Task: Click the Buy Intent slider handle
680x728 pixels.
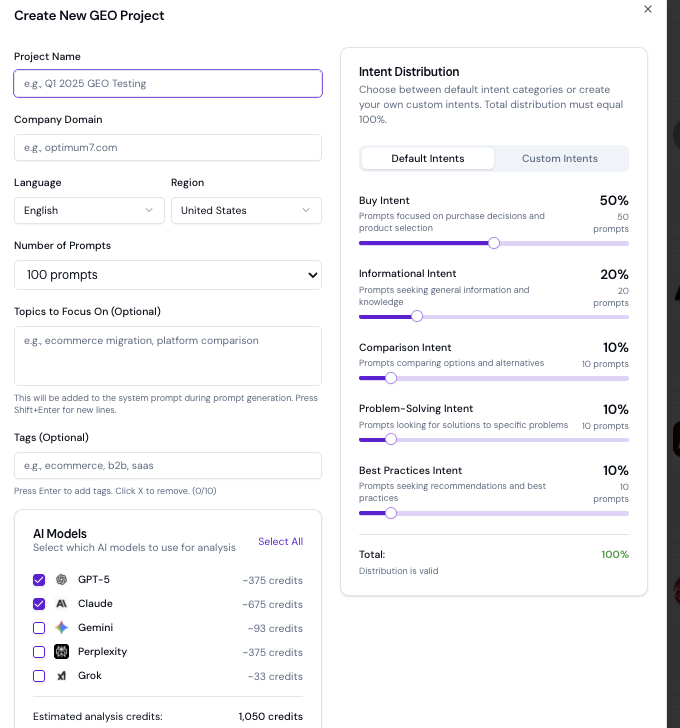Action: (x=494, y=243)
